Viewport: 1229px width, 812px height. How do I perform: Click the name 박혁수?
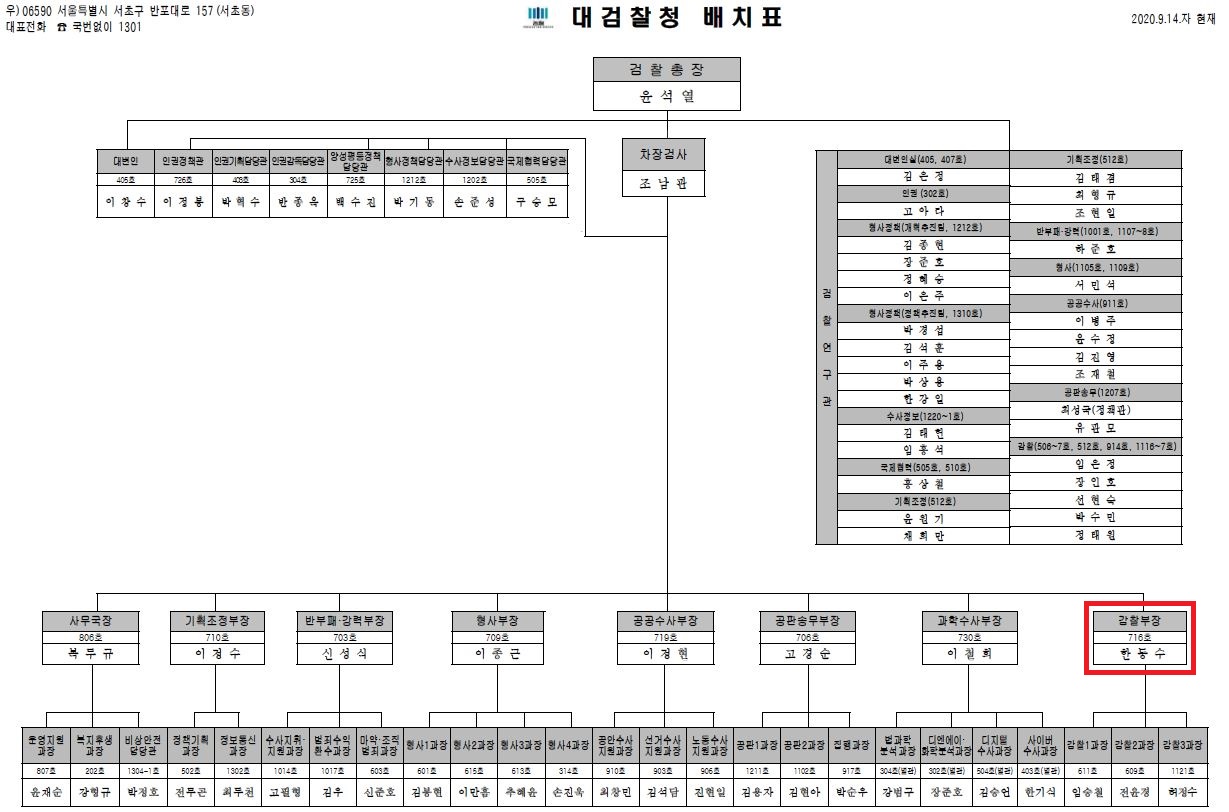coord(241,201)
